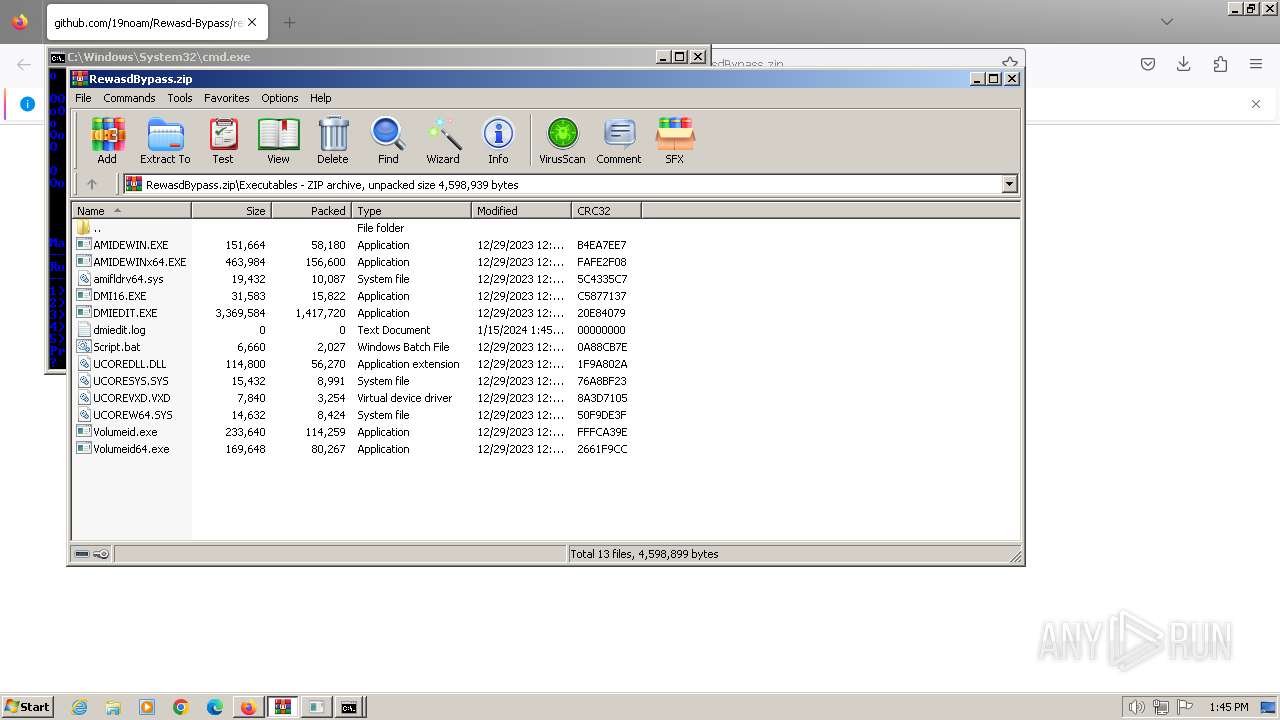Open Firefox hamburger application menu
Image resolution: width=1280 pixels, height=720 pixels.
[x=1256, y=64]
